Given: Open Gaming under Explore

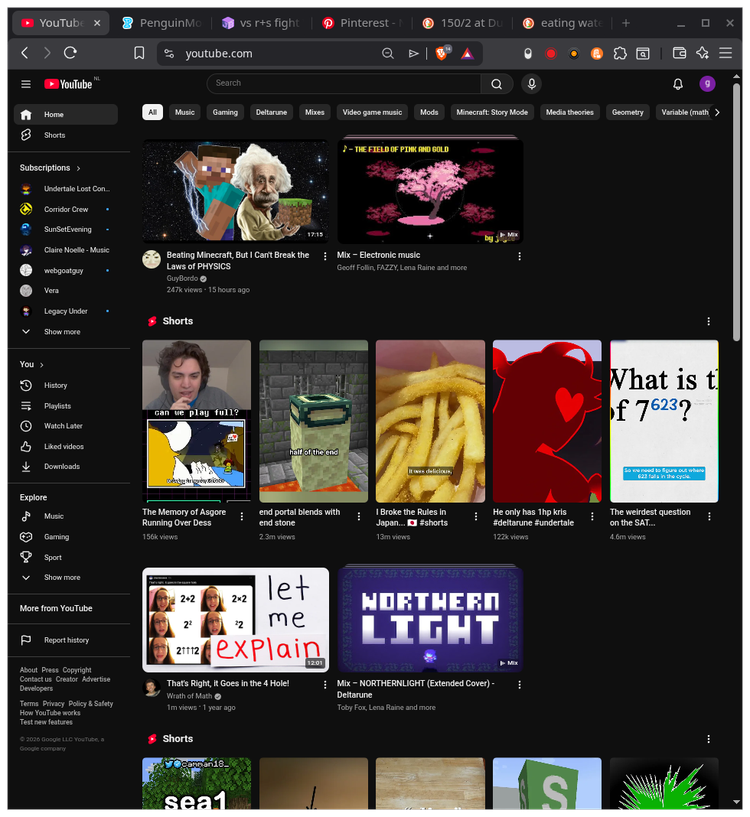Looking at the screenshot, I should [66, 537].
